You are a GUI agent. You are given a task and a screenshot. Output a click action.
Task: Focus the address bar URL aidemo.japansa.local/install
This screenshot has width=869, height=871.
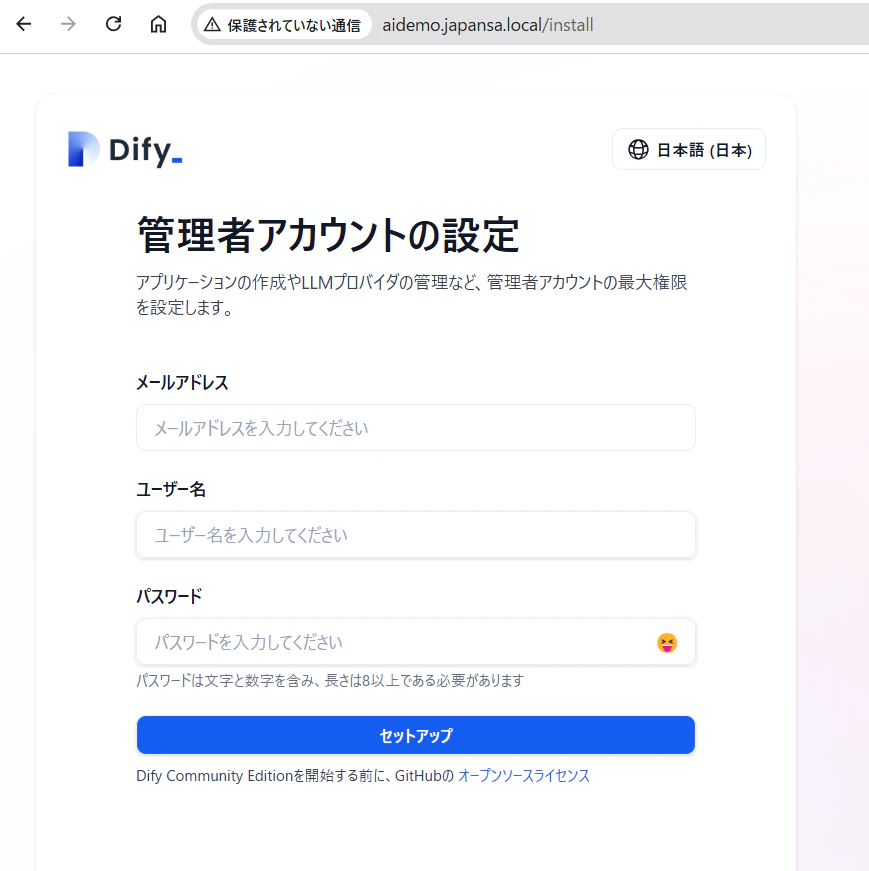coord(487,24)
